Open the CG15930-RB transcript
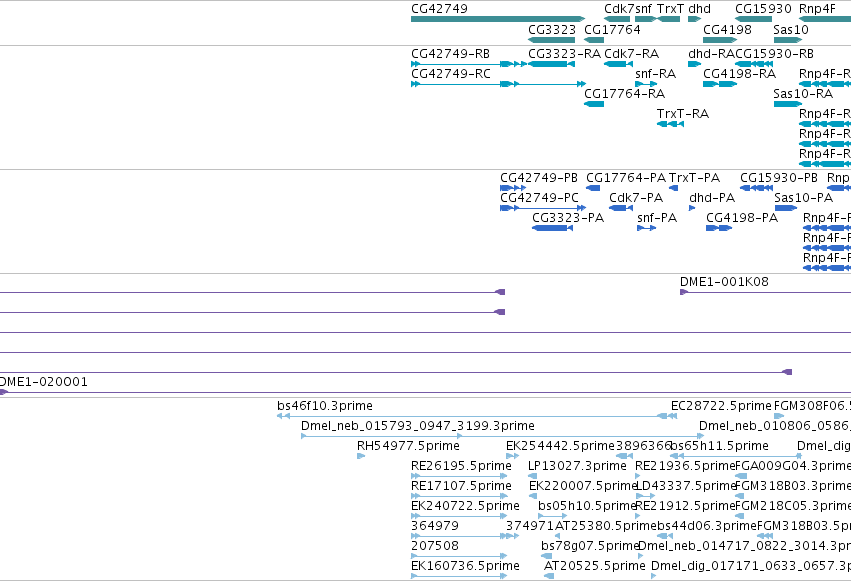The image size is (851, 581). 754,64
